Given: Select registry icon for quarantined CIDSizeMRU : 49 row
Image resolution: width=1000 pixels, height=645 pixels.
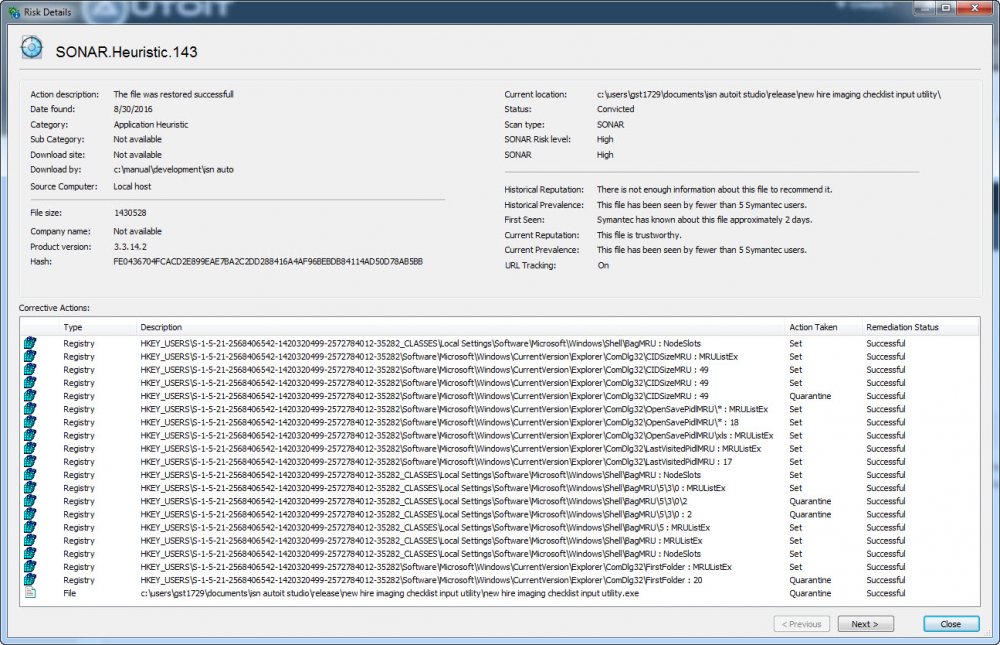Looking at the screenshot, I should click(x=30, y=396).
